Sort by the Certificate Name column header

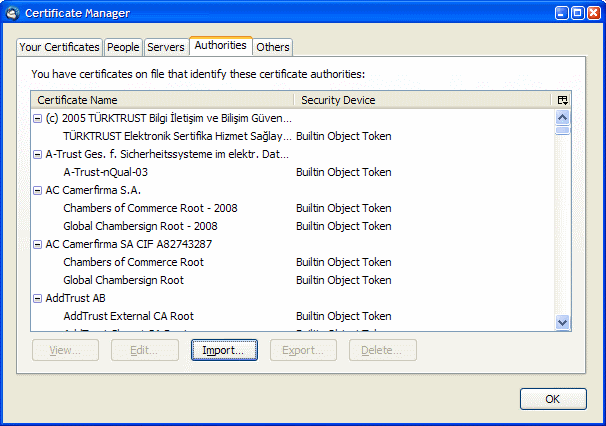(x=162, y=100)
